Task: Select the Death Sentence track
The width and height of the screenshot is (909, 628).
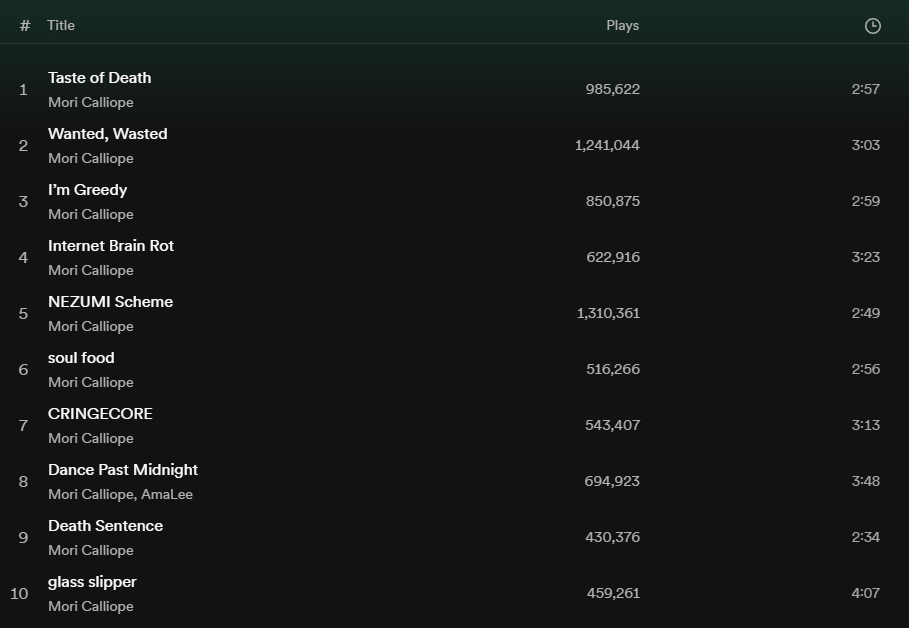Action: point(106,526)
